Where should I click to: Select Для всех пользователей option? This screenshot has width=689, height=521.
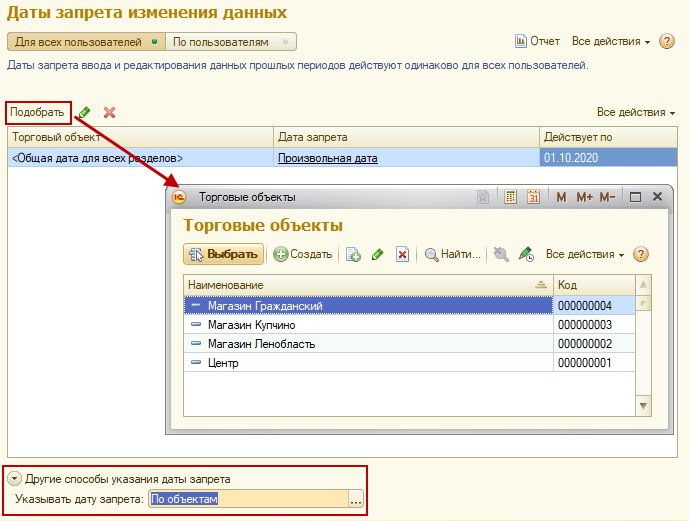tap(86, 42)
